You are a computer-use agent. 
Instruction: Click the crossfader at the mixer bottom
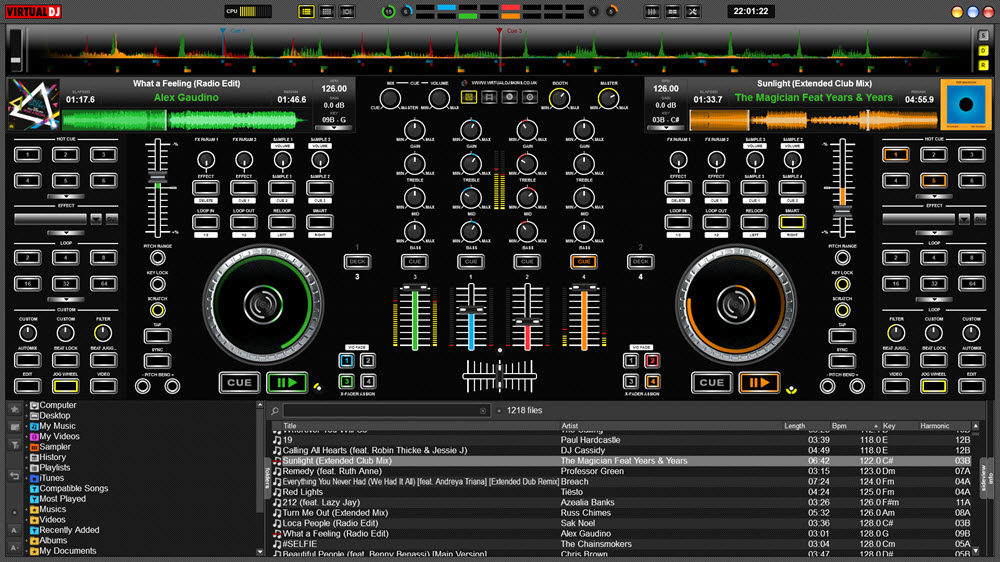(x=499, y=376)
